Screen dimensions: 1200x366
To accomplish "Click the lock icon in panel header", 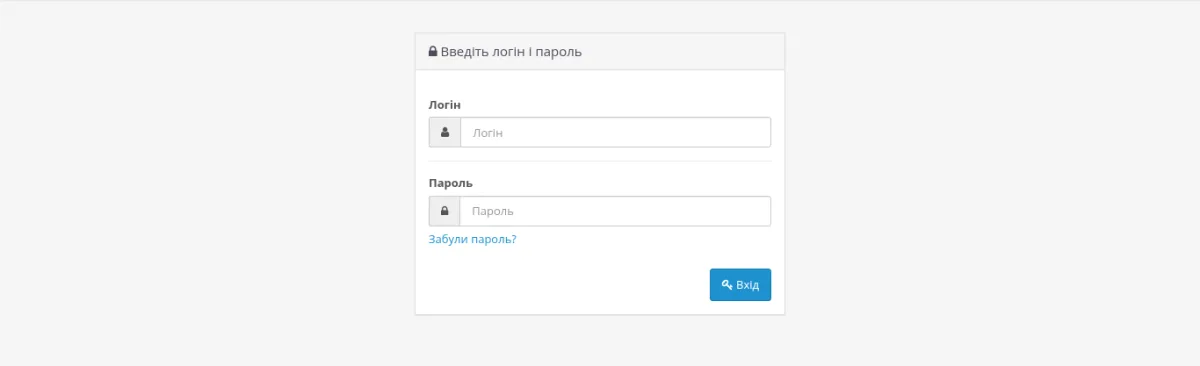I will click(433, 51).
